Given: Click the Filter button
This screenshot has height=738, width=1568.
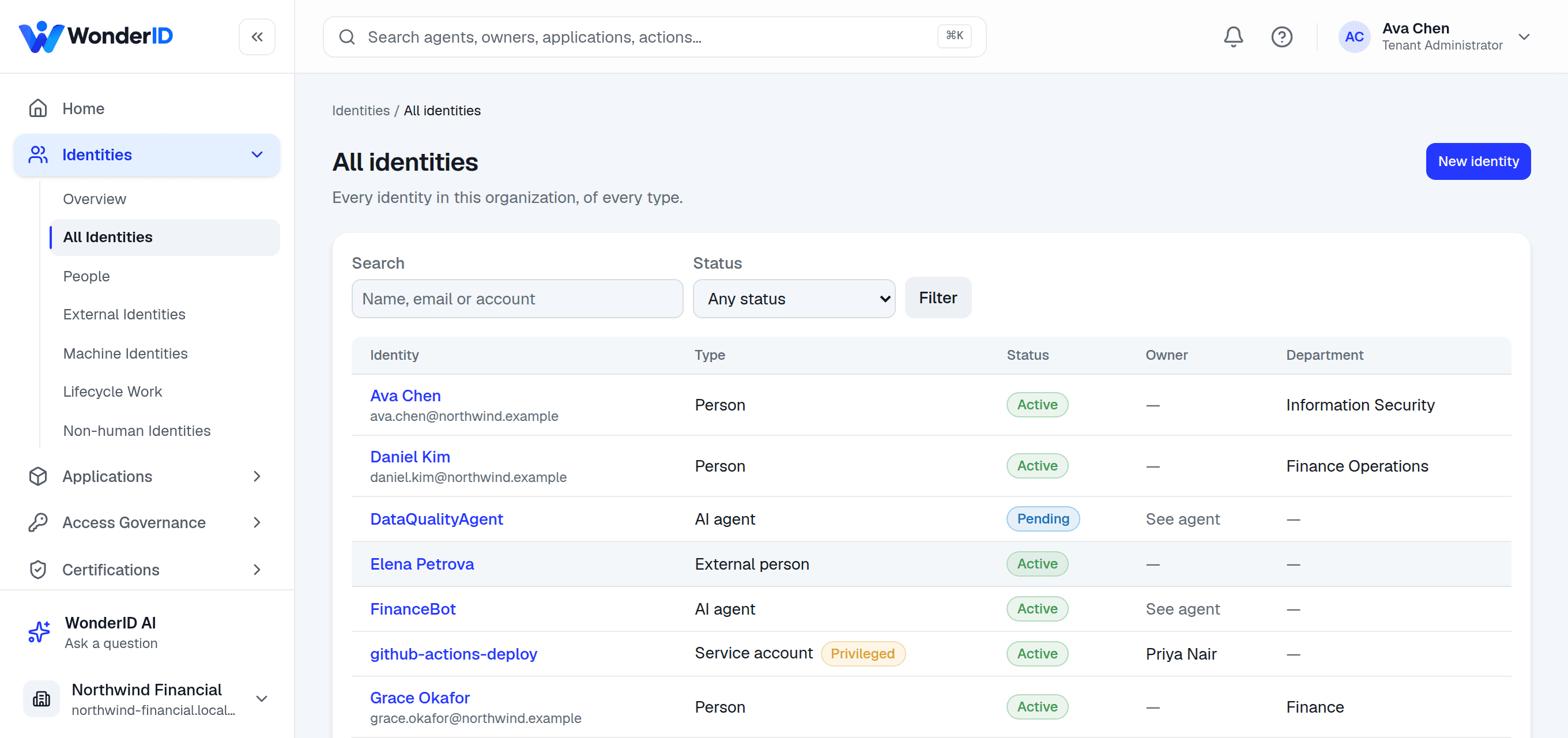Looking at the screenshot, I should (937, 298).
